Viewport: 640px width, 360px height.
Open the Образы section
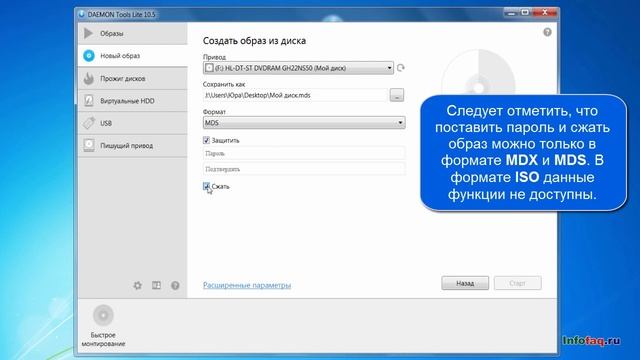tap(133, 33)
